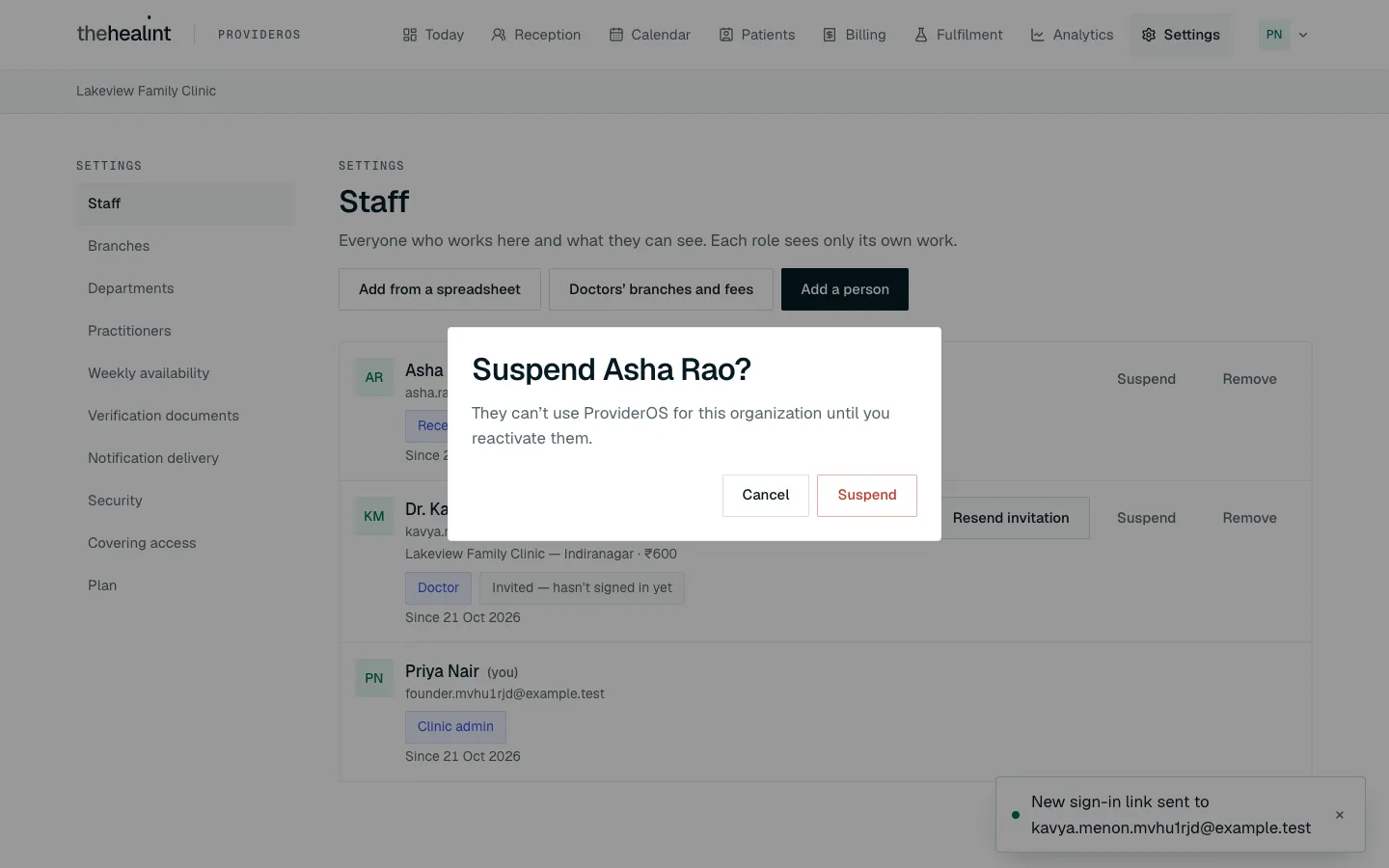Image resolution: width=1389 pixels, height=868 pixels.
Task: Click the Analytics chart icon
Action: coord(1038,35)
